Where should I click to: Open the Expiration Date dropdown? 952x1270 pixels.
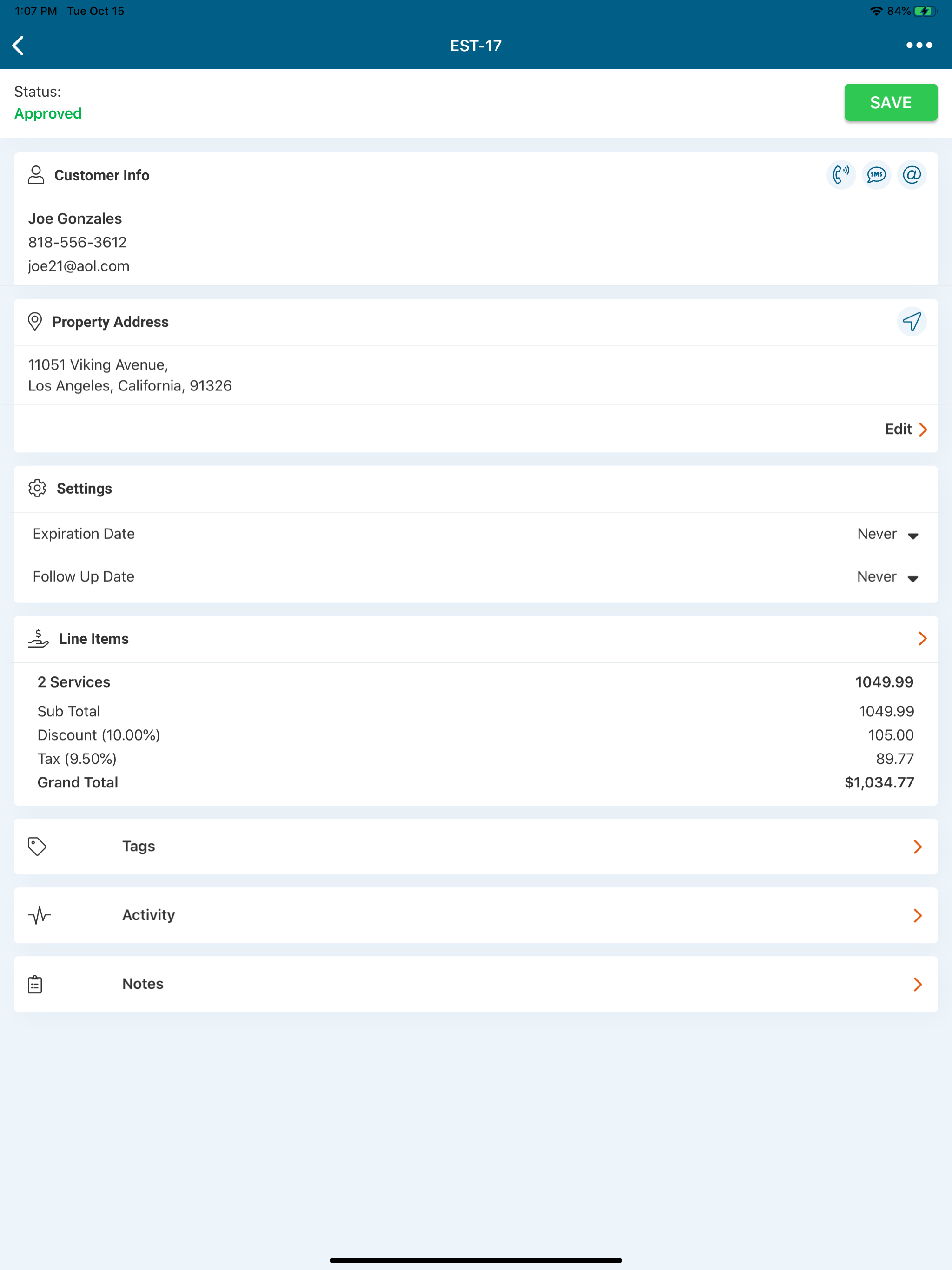point(888,534)
